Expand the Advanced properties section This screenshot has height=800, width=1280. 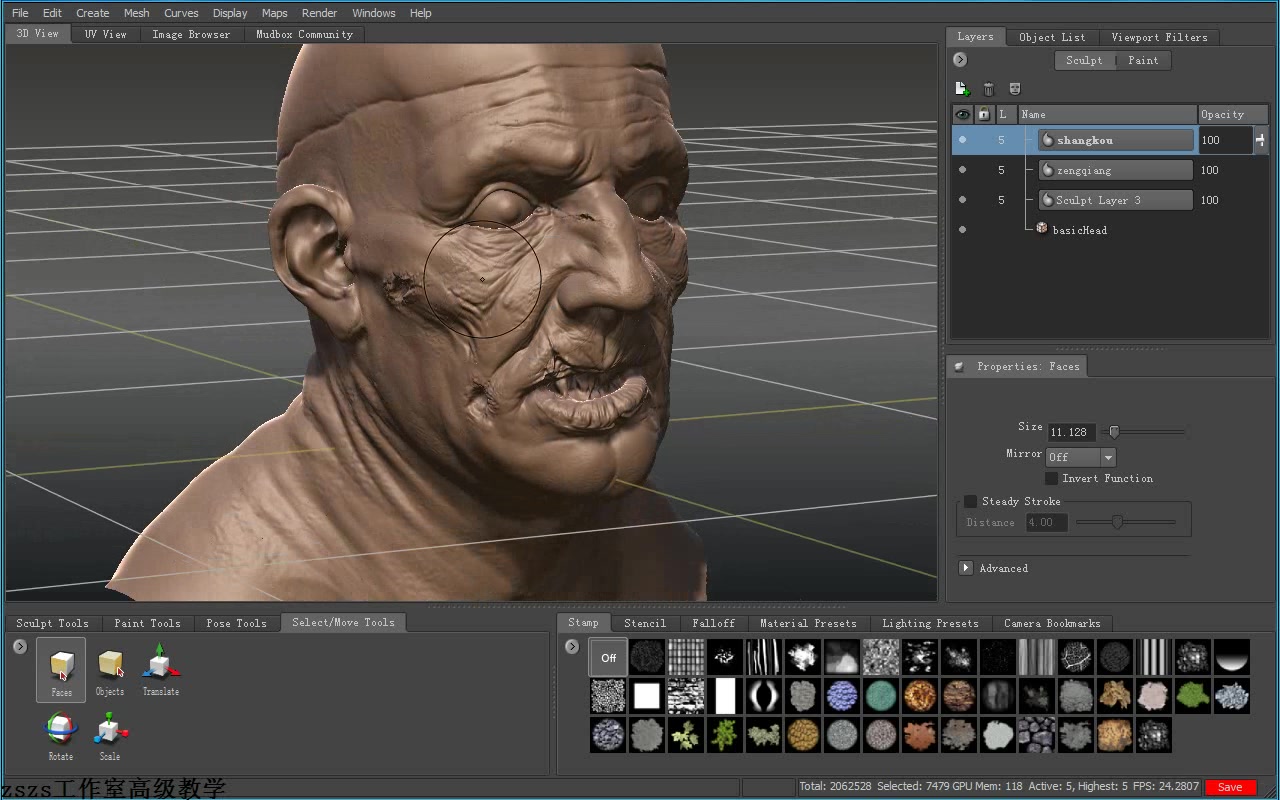tap(966, 568)
